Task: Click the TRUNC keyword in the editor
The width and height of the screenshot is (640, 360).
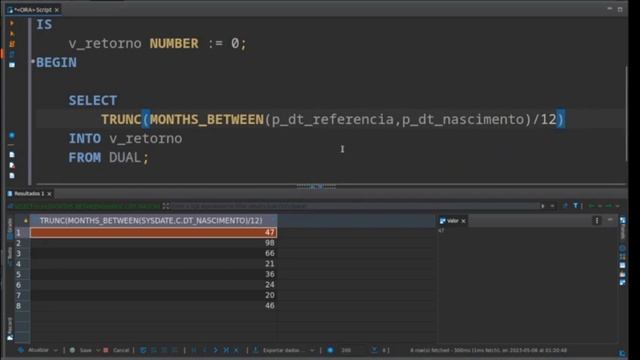Action: pos(121,120)
